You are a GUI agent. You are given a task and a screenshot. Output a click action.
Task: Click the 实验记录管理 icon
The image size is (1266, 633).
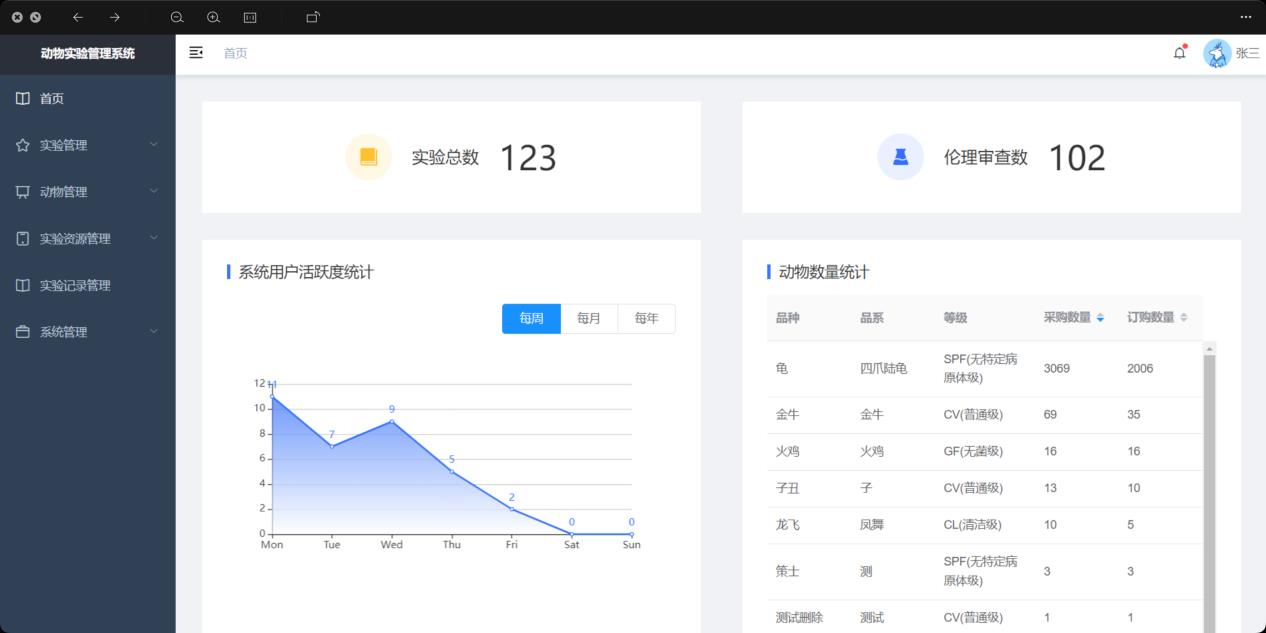(x=23, y=285)
